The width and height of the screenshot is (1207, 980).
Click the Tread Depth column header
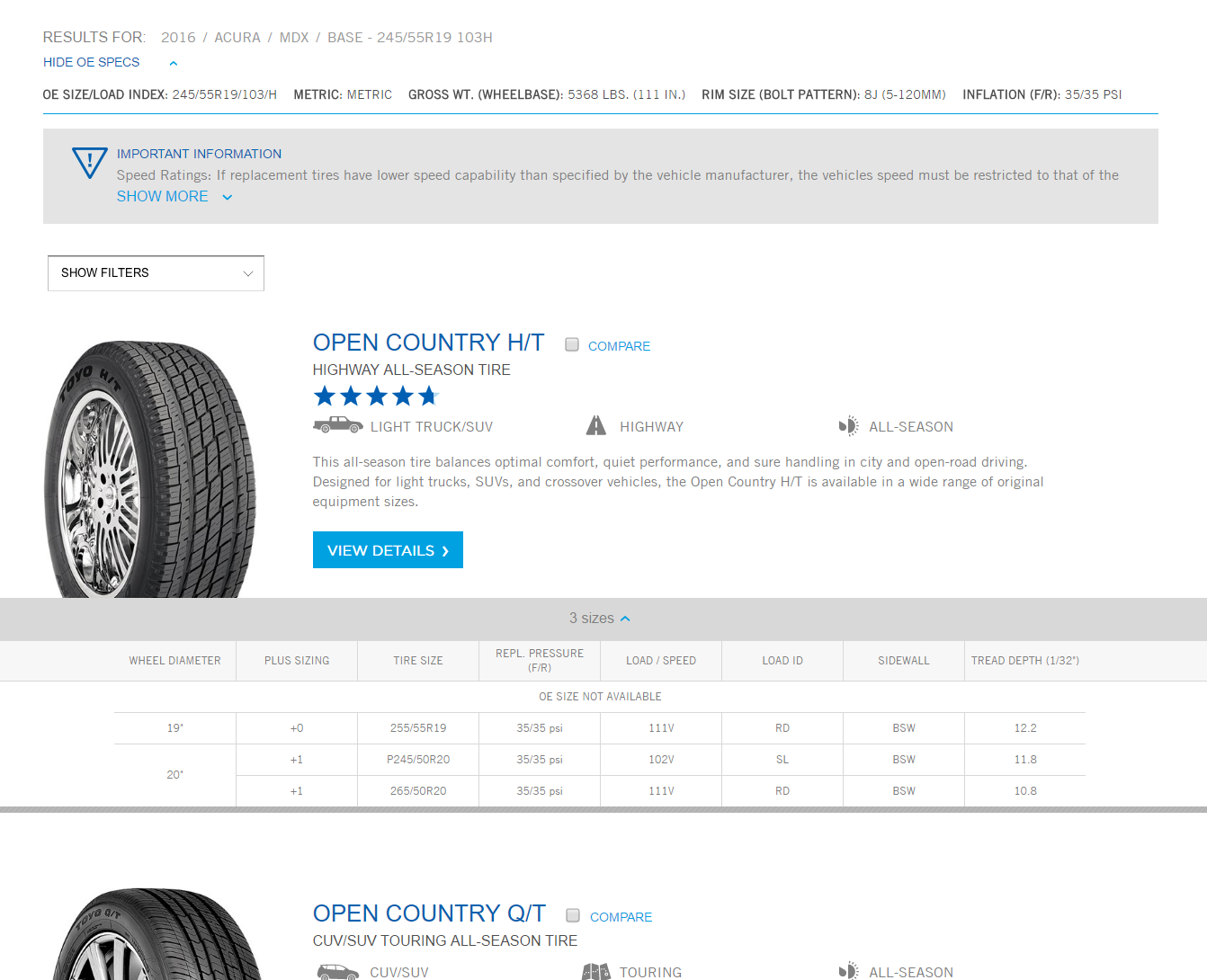1025,661
